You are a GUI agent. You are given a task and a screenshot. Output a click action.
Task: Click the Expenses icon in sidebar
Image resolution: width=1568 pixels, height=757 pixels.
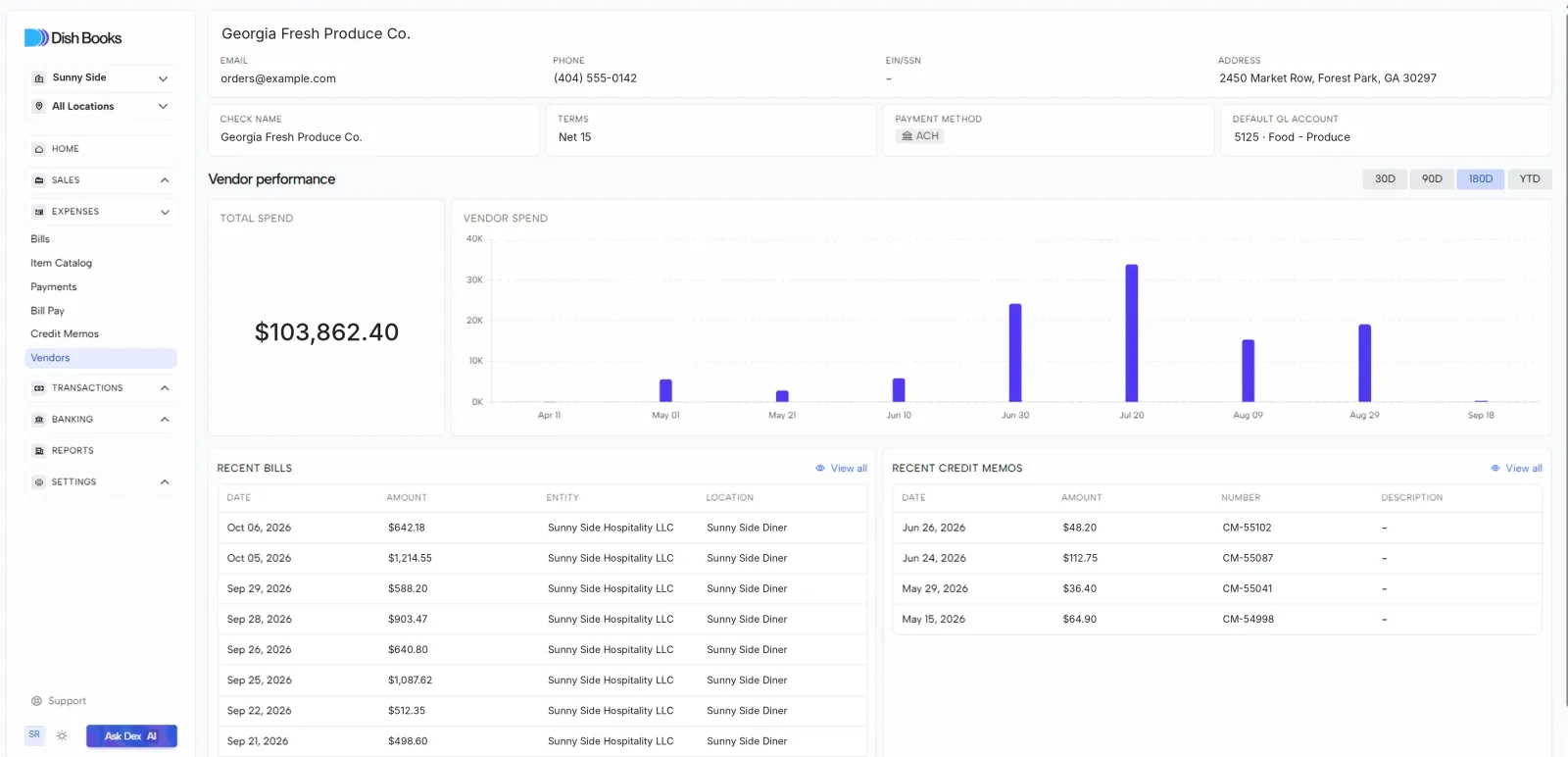coord(39,212)
